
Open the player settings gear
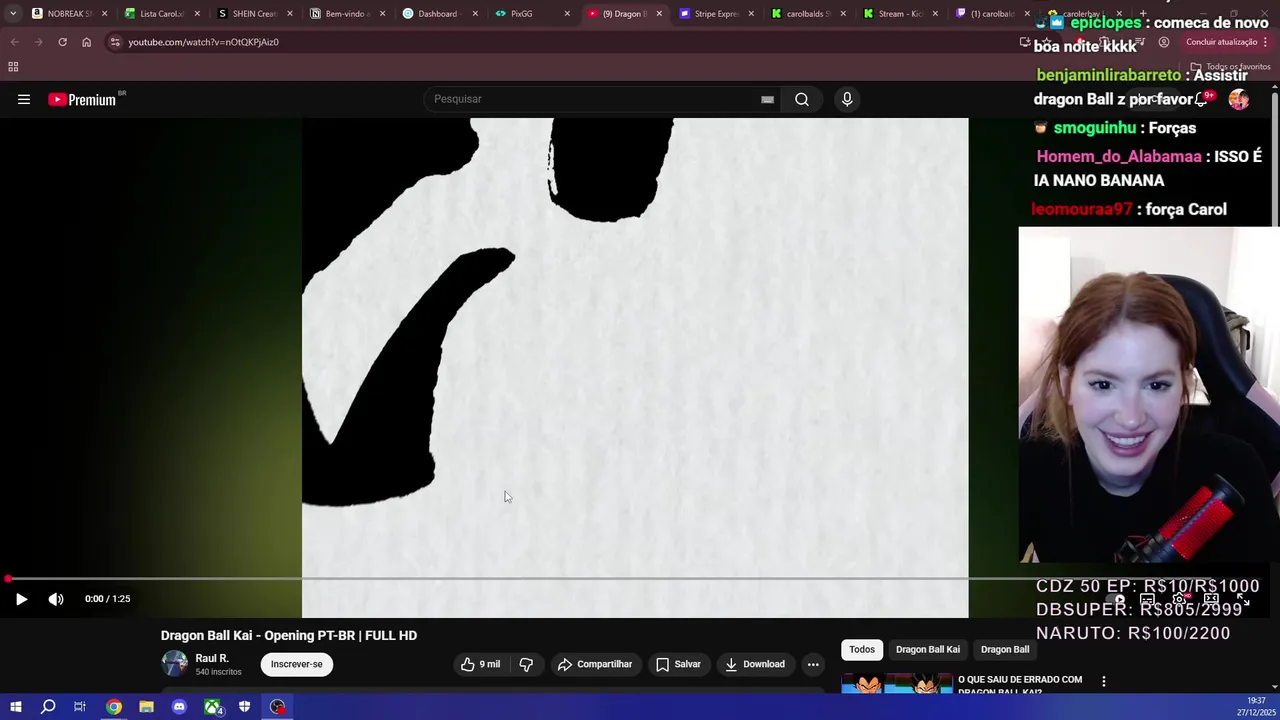click(x=1180, y=600)
